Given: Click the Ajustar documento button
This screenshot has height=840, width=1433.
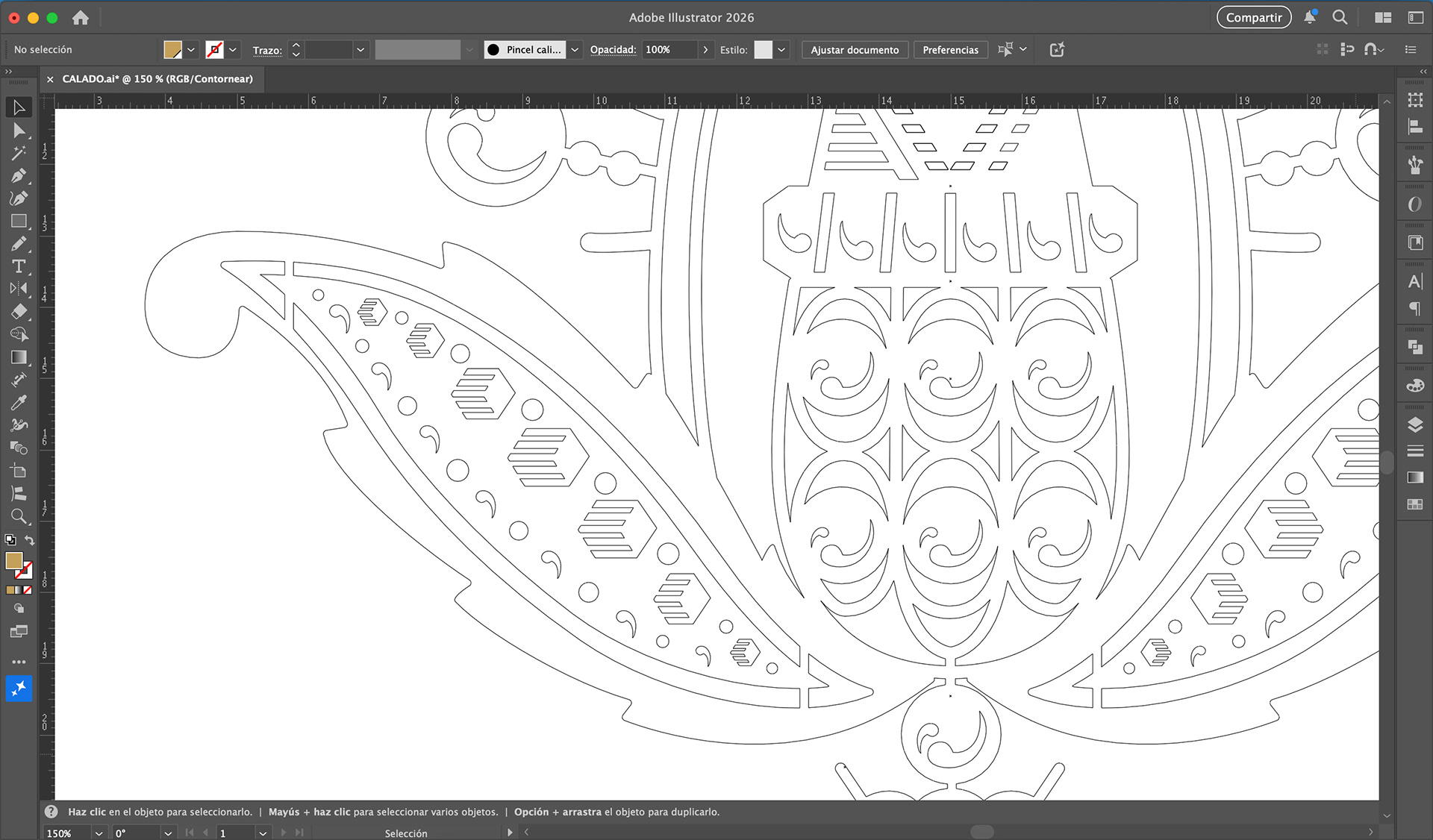Looking at the screenshot, I should (x=855, y=50).
